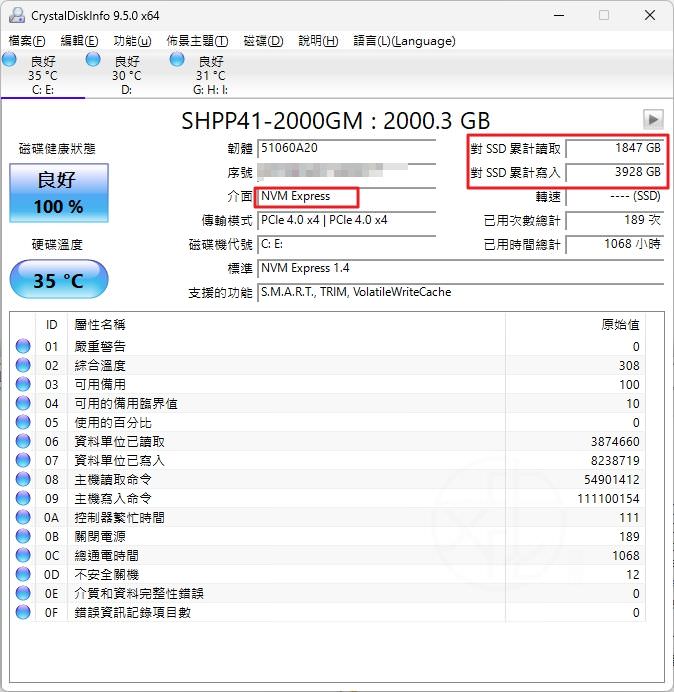This screenshot has width=674, height=692.
Task: Click raw value 12 of 不安全關機
Action: 633,574
